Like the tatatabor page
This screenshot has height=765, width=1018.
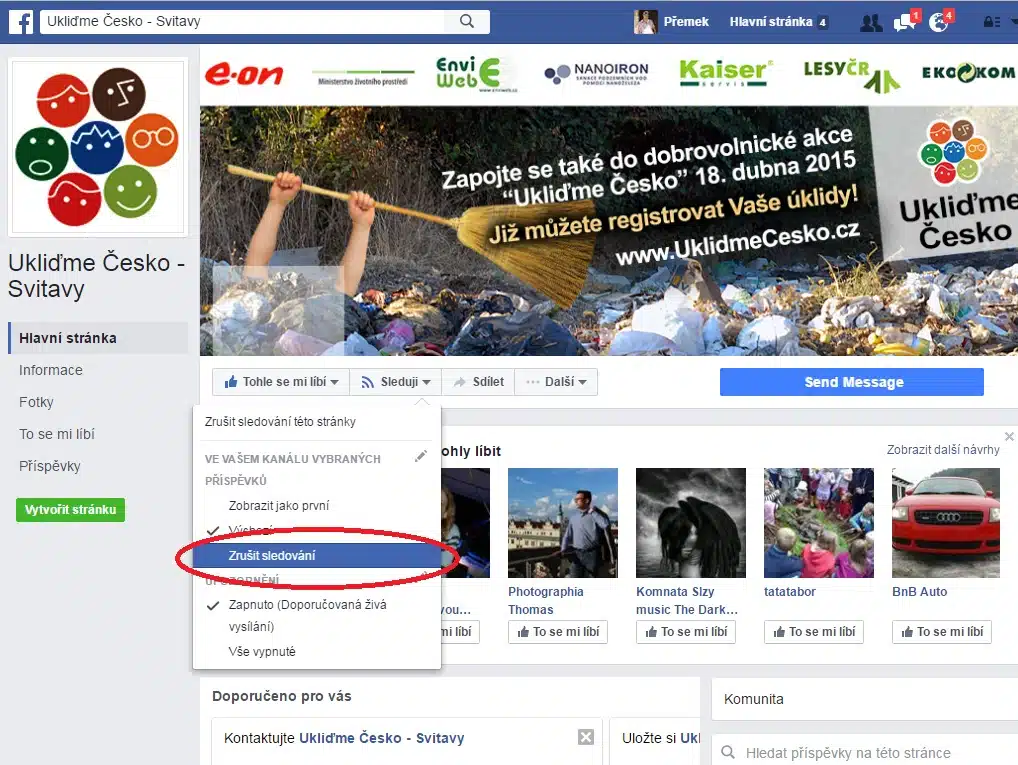coord(813,631)
